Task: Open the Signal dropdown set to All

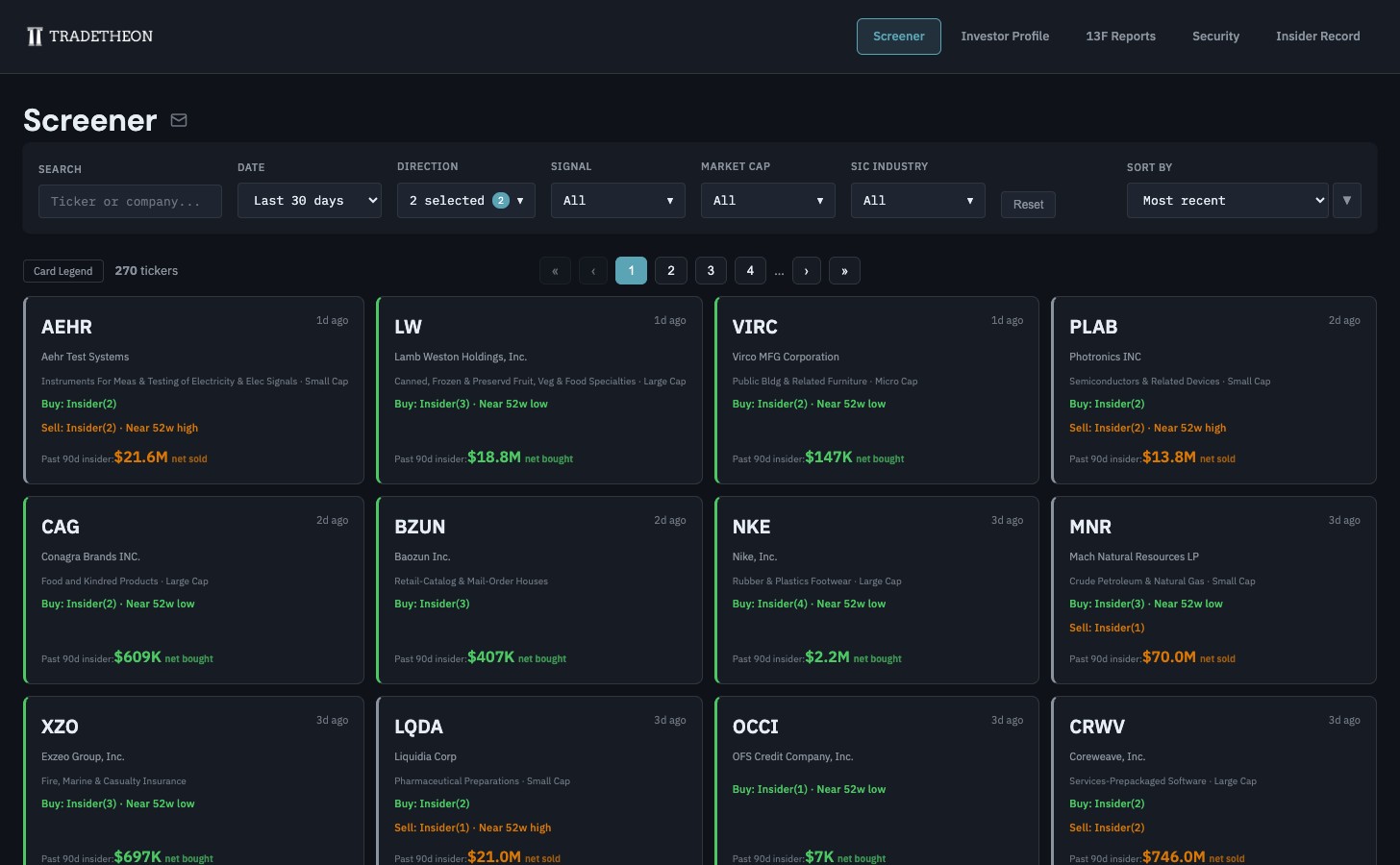Action: [618, 200]
